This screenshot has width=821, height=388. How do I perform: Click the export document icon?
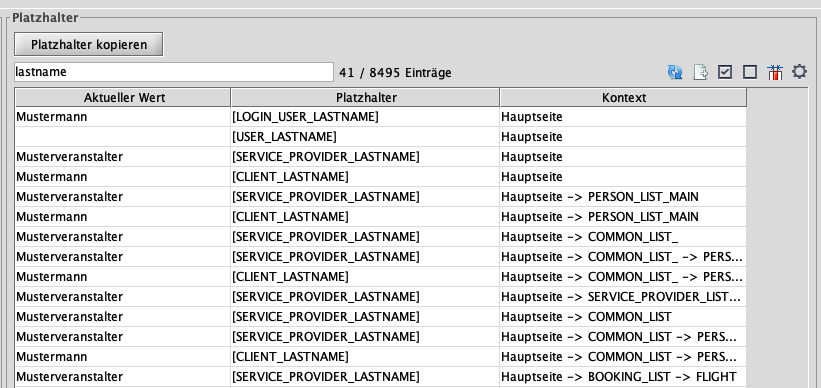pos(700,72)
